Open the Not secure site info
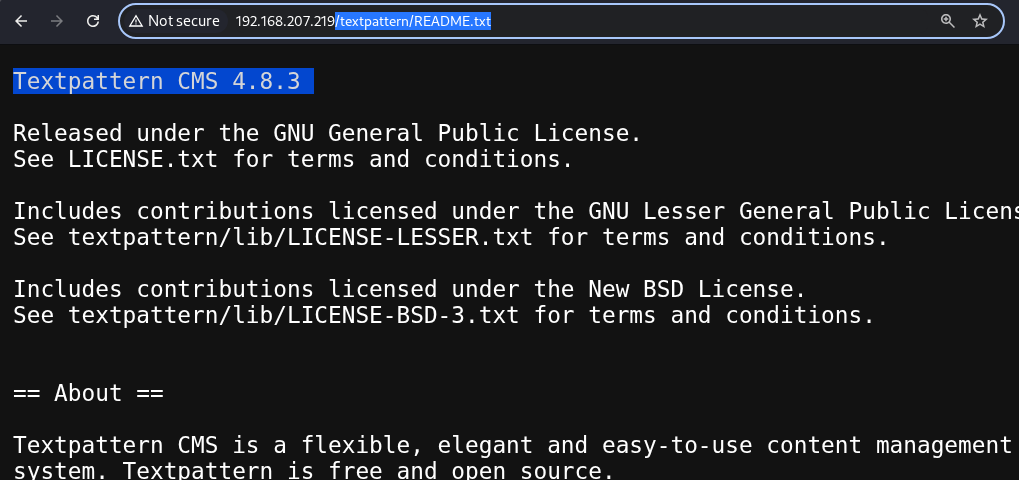1019x480 pixels. (175, 21)
